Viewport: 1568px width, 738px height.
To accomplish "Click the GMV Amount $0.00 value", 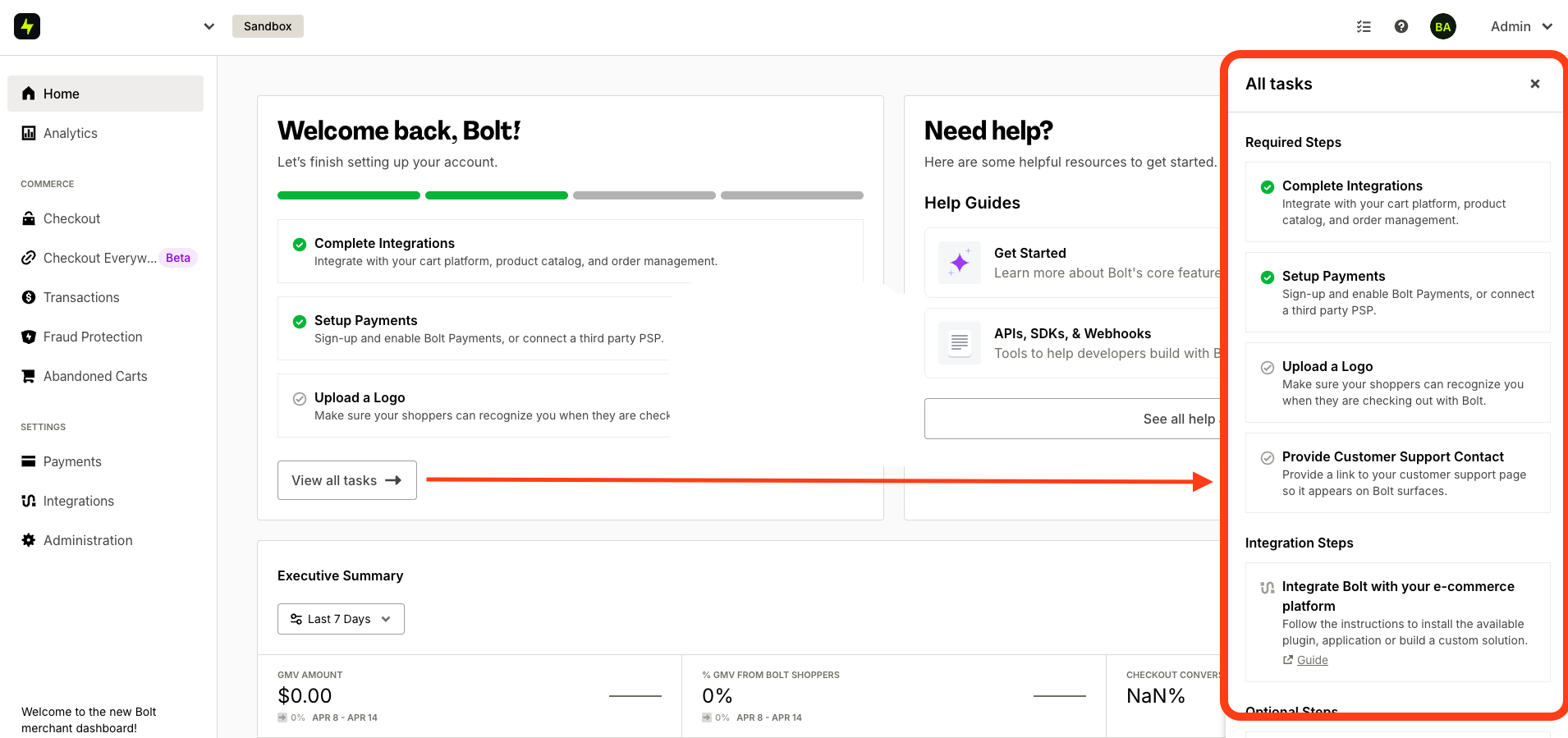I will click(305, 696).
